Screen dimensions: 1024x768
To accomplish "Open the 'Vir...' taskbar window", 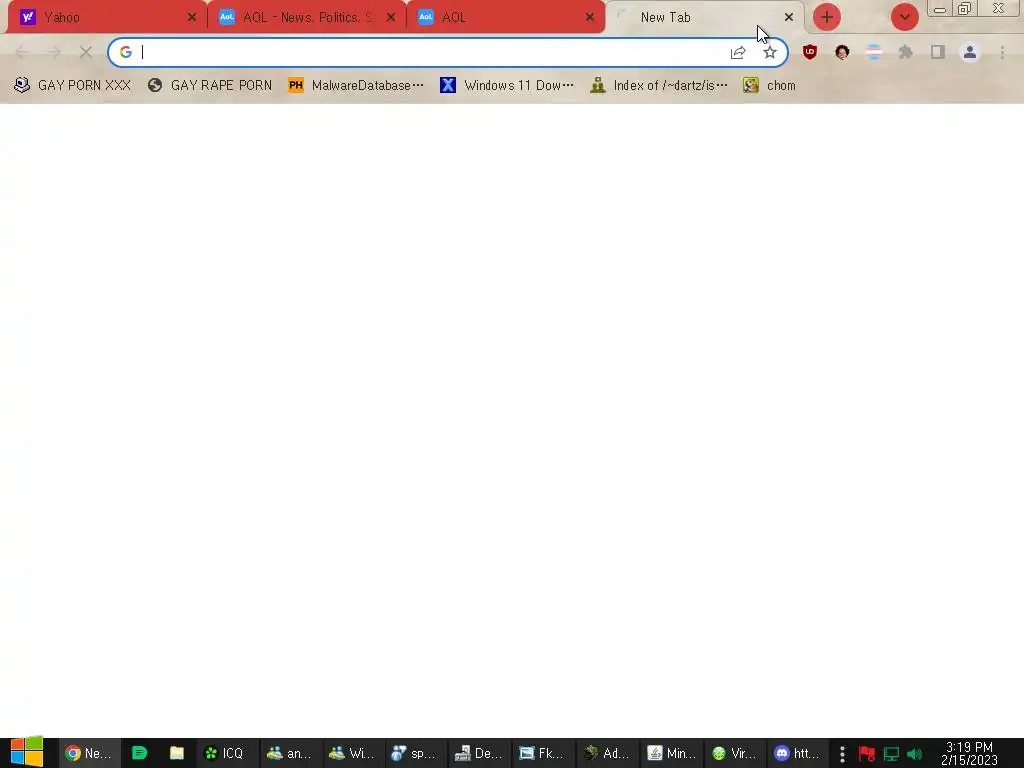I will pos(734,754).
